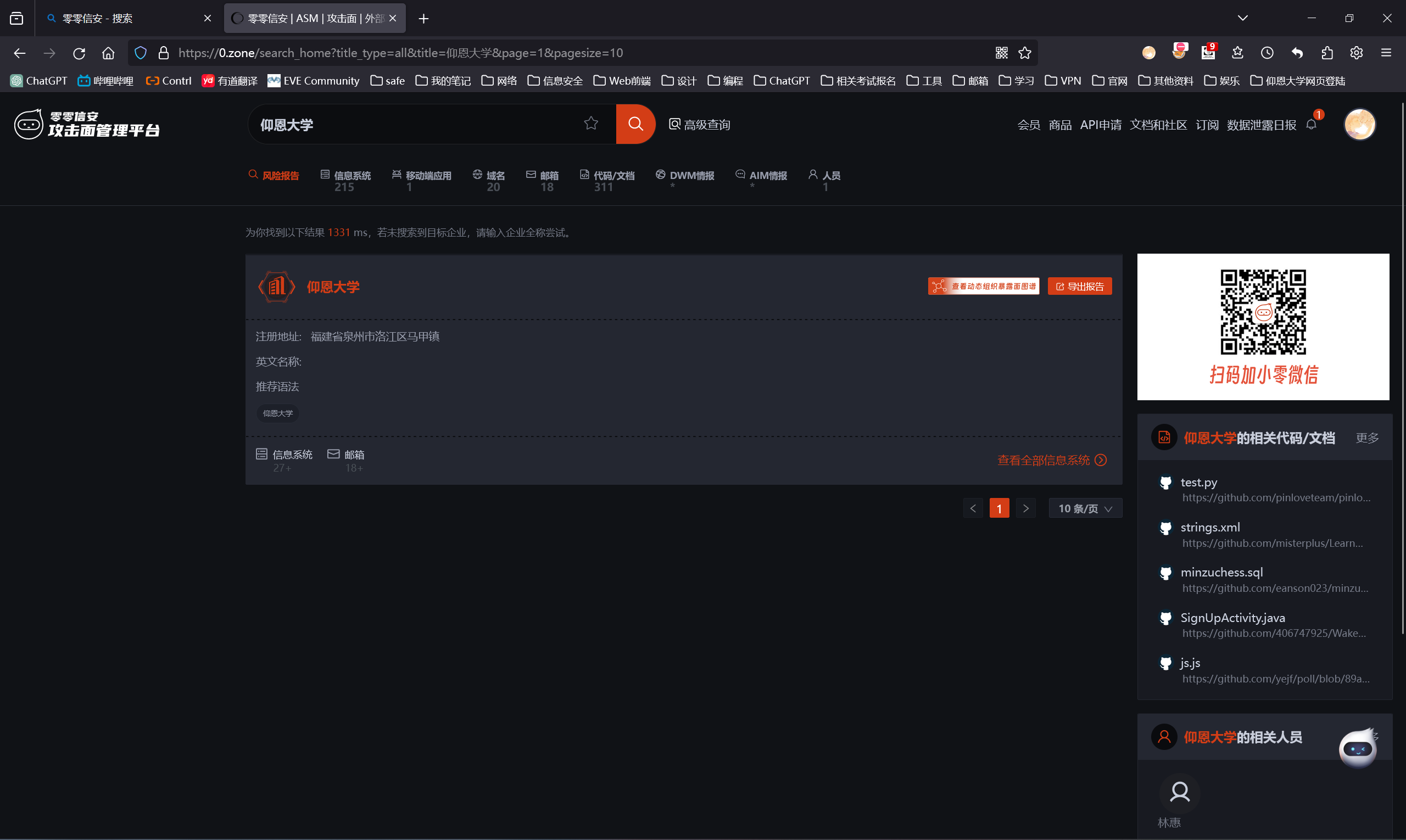Go to the browser home page icon
Viewport: 1406px width, 840px height.
(108, 53)
